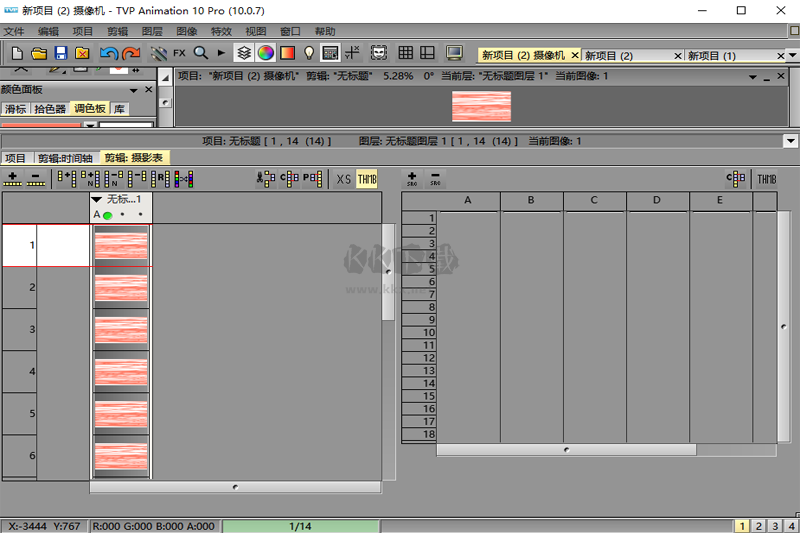800x533 pixels.
Task: Switch to the 剪辑:时间轴 tab
Action: click(x=65, y=158)
